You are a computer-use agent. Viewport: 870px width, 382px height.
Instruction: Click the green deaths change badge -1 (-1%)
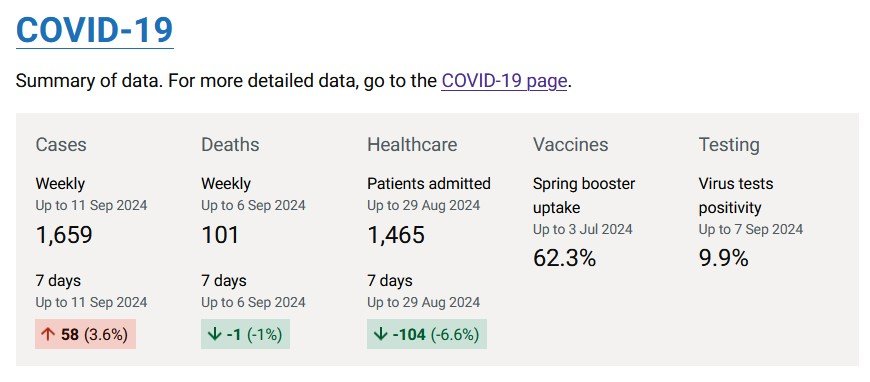tap(245, 334)
